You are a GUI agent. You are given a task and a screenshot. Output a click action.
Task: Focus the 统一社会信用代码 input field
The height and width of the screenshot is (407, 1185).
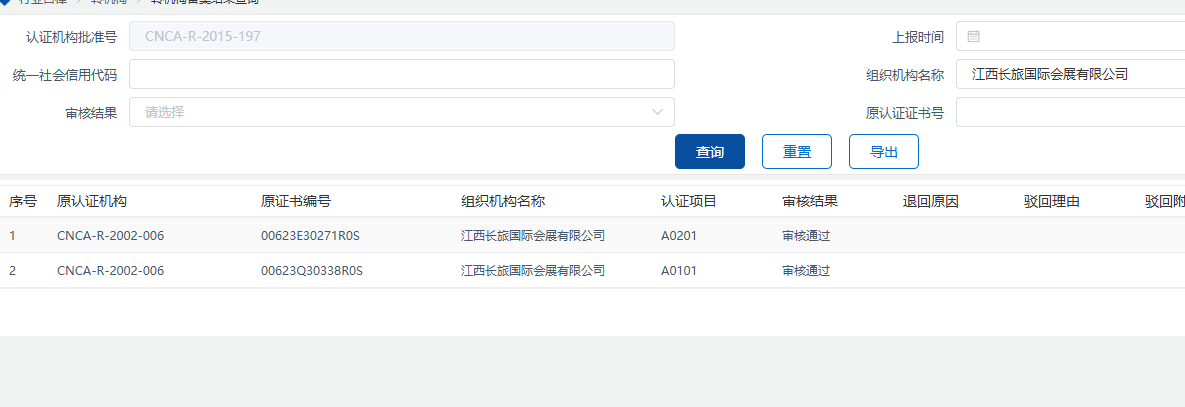[401, 74]
